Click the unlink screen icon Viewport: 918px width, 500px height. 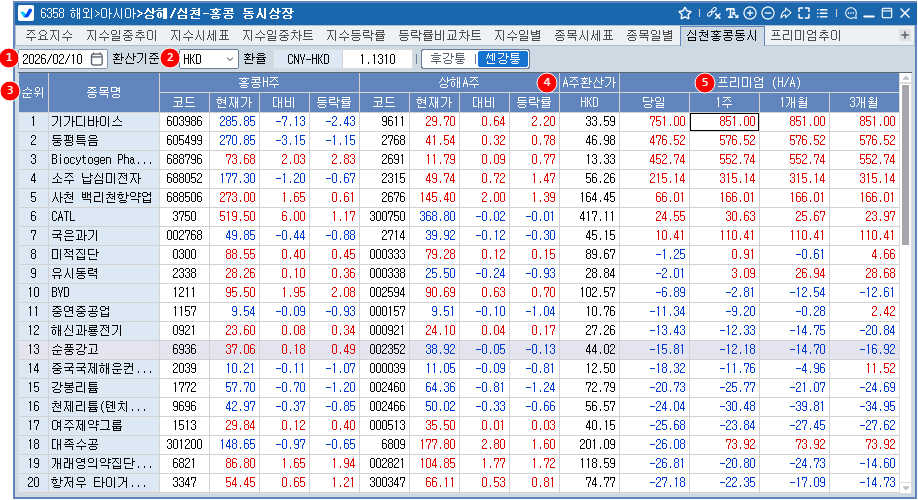click(x=712, y=13)
